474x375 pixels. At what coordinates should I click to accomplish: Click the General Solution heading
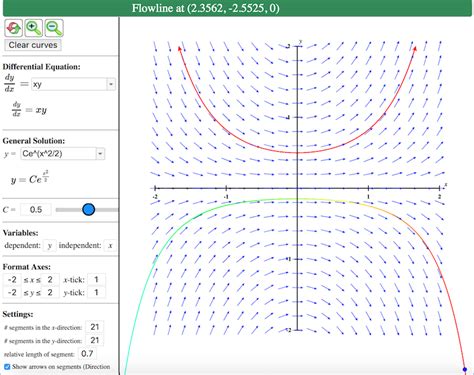click(34, 141)
